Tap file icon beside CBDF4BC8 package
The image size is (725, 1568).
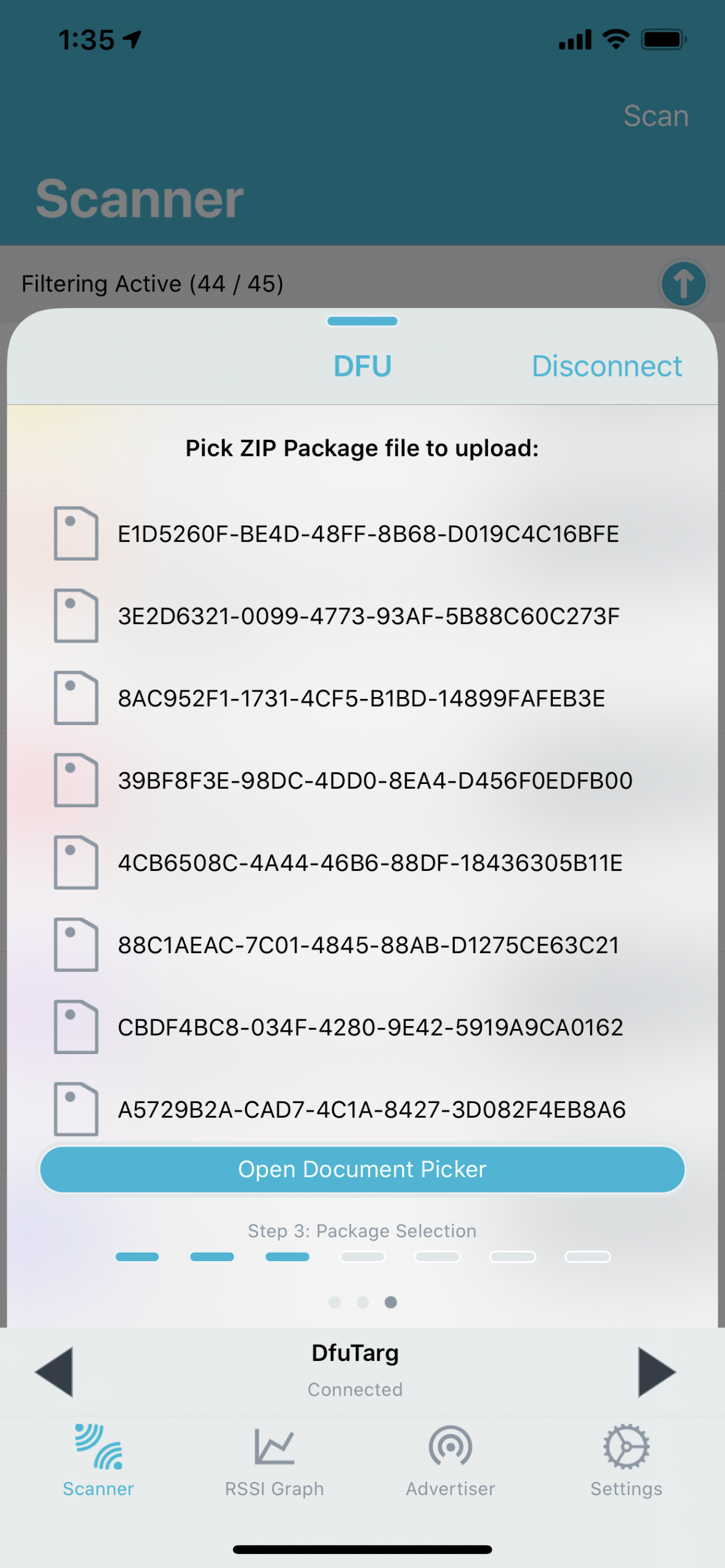click(x=76, y=1027)
